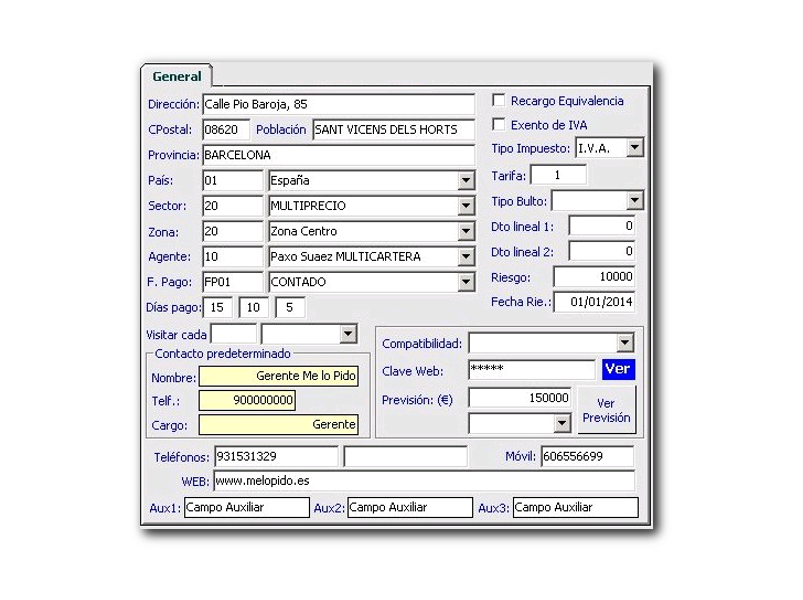Expand the Tipo Bulto dropdown
Image resolution: width=803 pixels, height=600 pixels.
click(634, 201)
